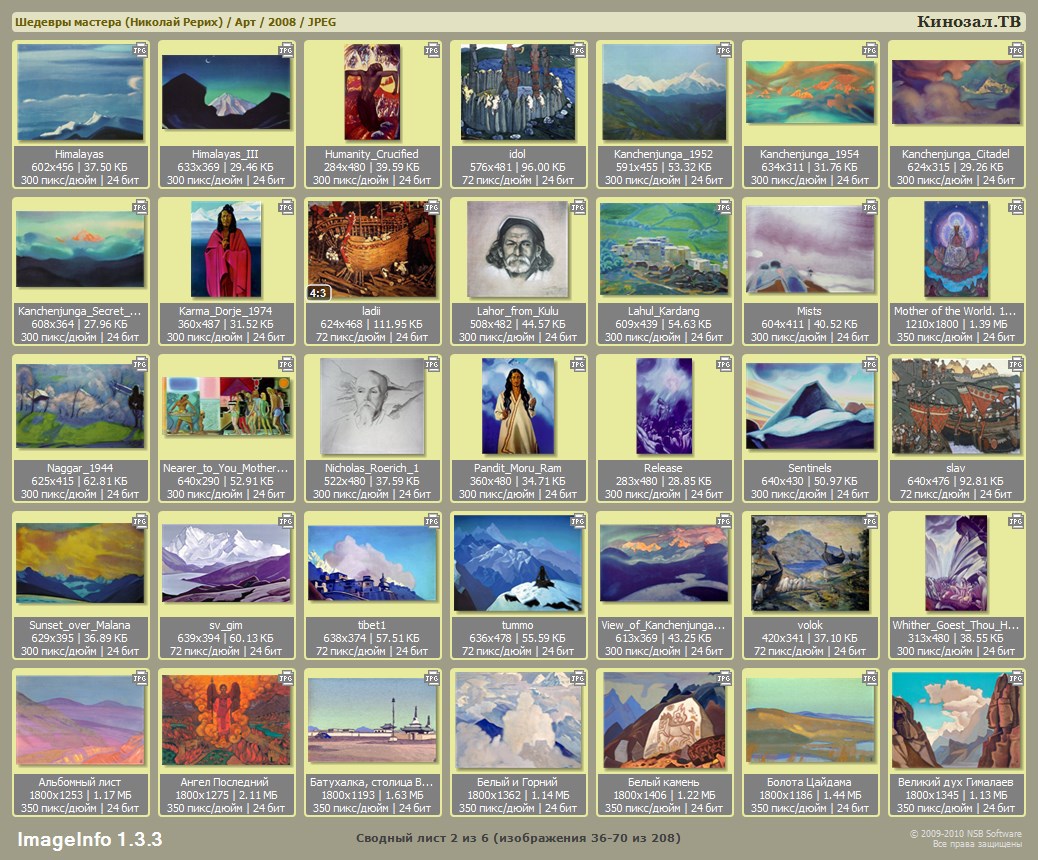Click the JPG badge on Pandit_Moru_Ram
This screenshot has height=860, width=1038.
pyautogui.click(x=578, y=364)
